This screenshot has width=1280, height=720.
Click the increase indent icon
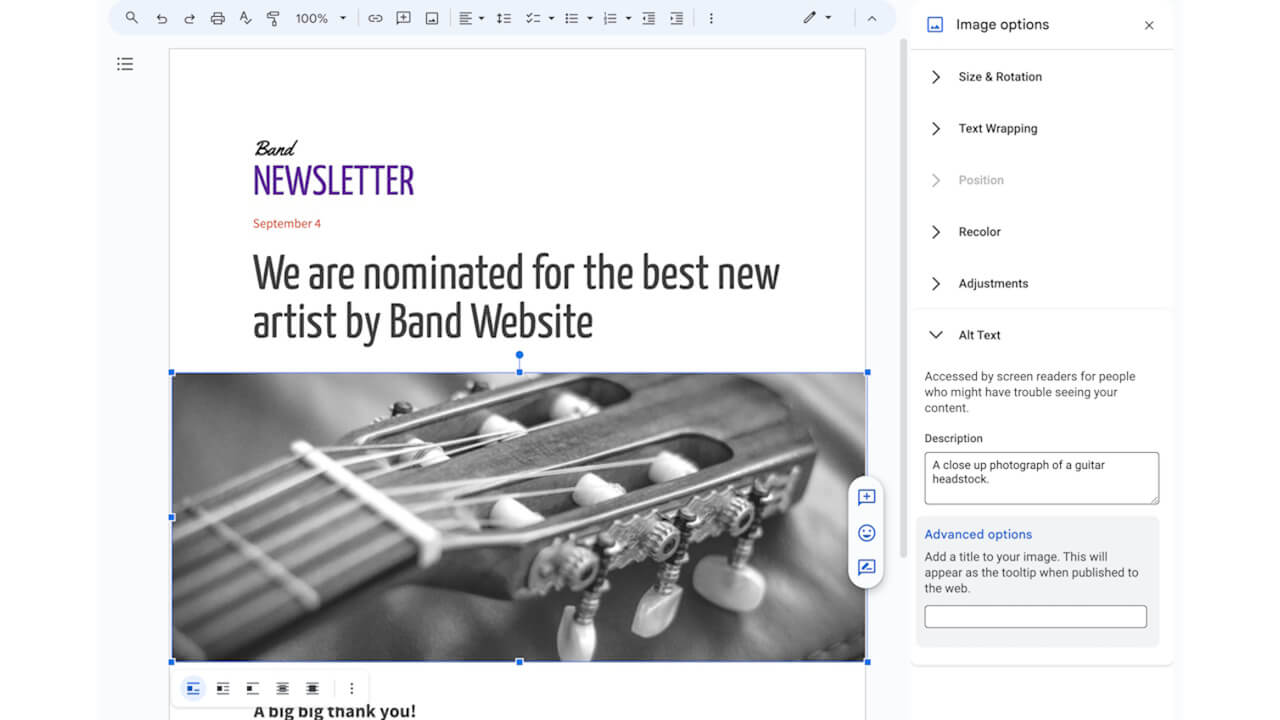tap(677, 18)
